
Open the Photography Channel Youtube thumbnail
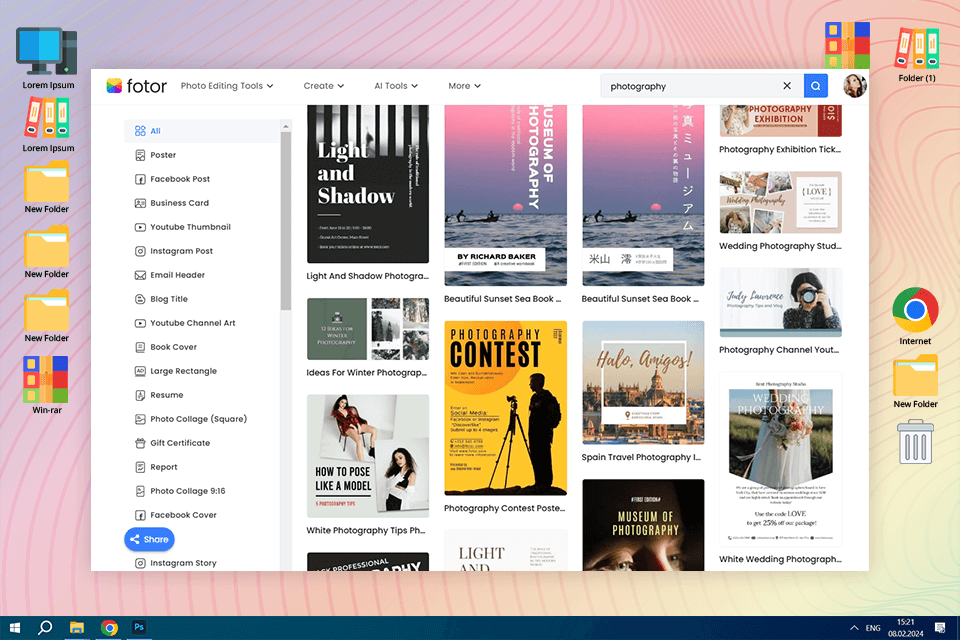(781, 303)
